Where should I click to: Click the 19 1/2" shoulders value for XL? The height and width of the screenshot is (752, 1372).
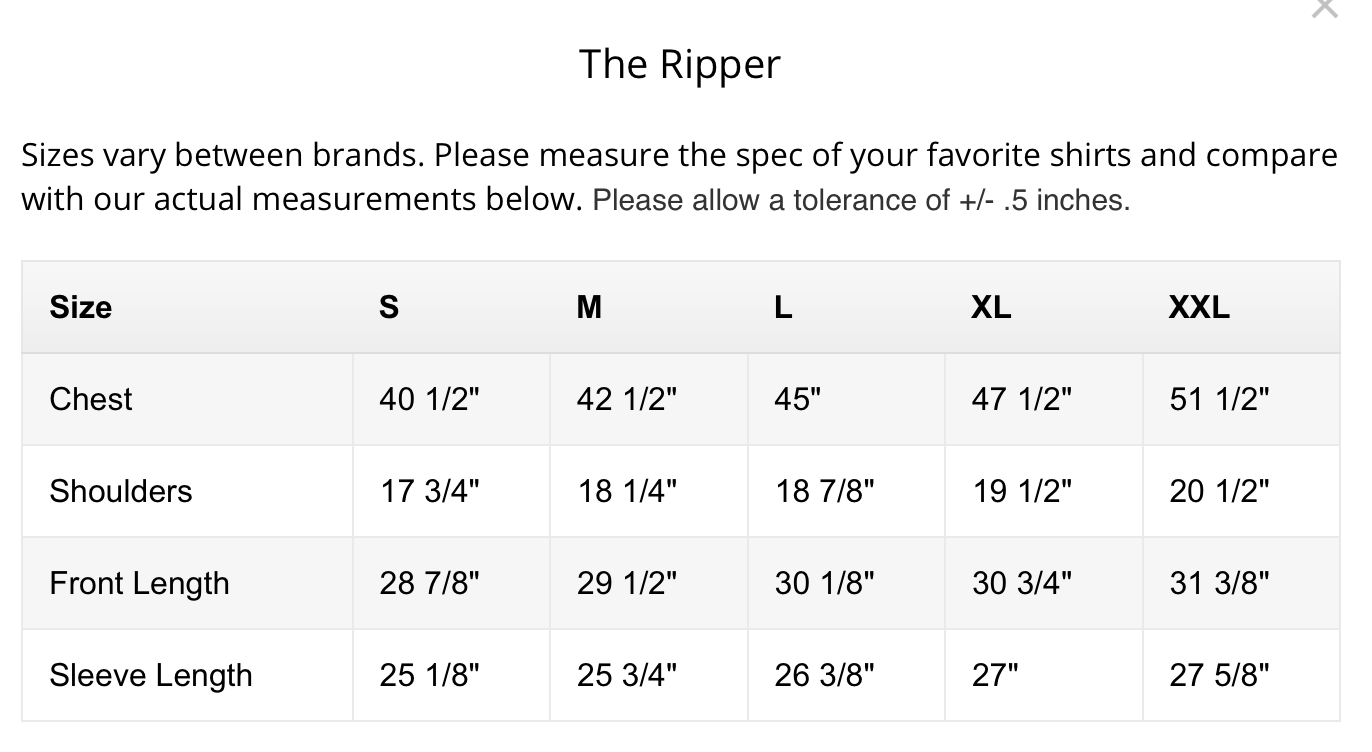tap(1021, 491)
